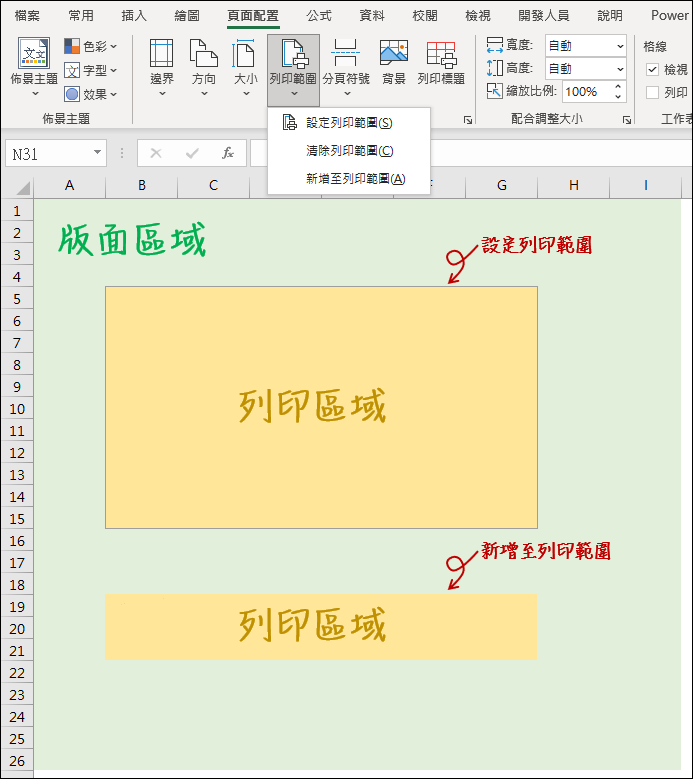The image size is (693, 779).
Task: Switch to the 公式 tab
Action: pos(319,16)
